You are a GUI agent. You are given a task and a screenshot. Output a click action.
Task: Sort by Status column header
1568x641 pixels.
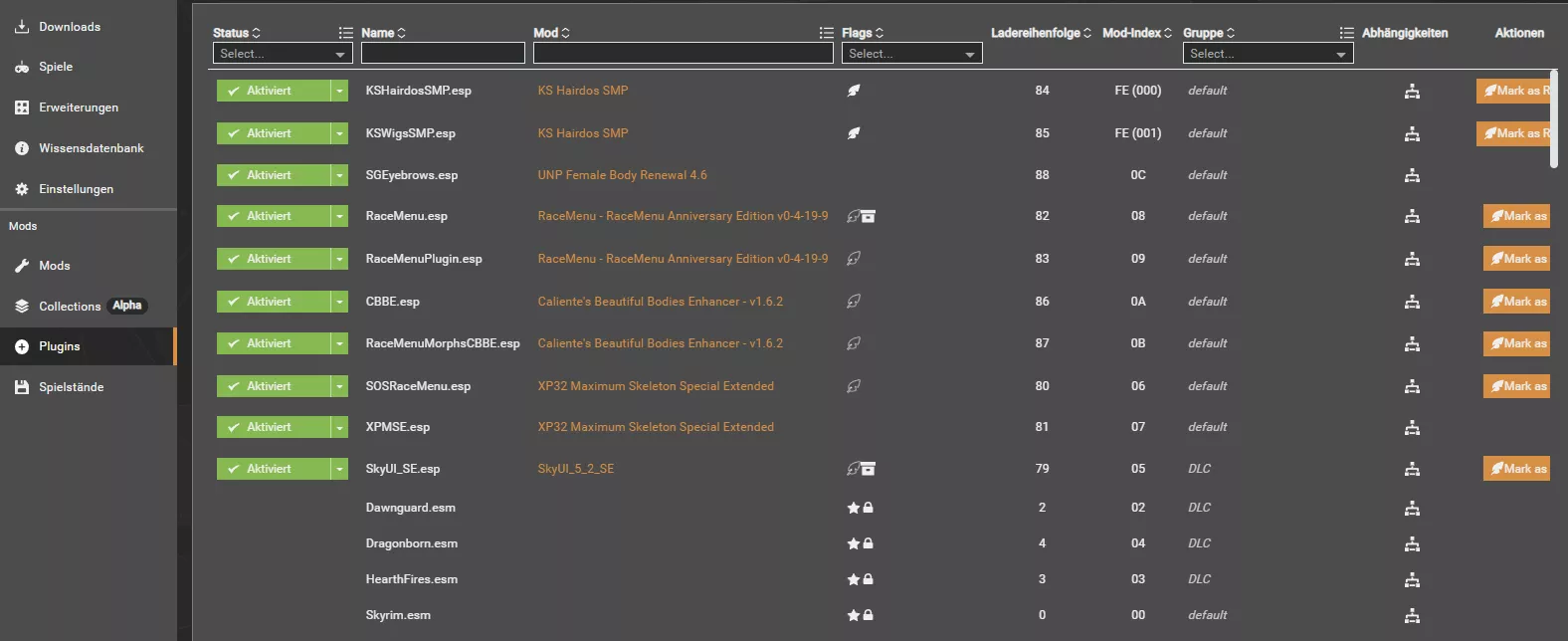237,33
